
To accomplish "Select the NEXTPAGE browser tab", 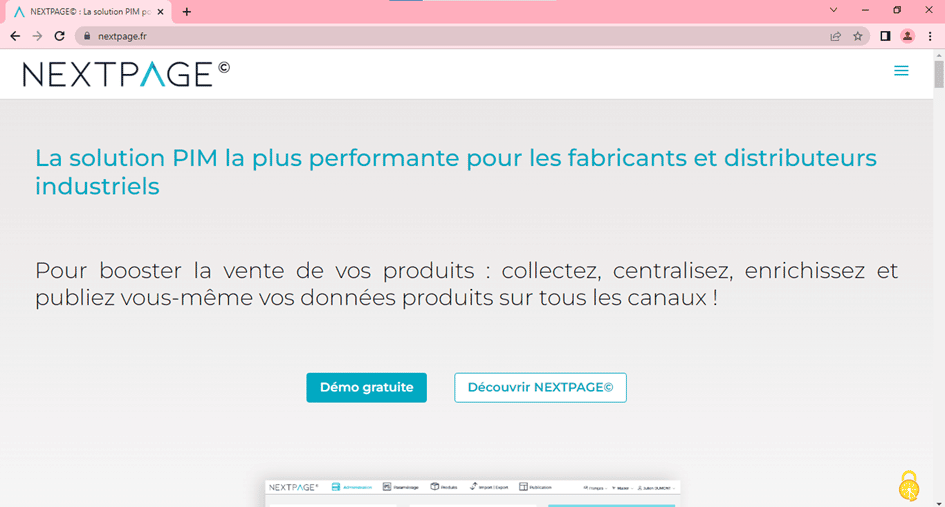I will pyautogui.click(x=85, y=12).
